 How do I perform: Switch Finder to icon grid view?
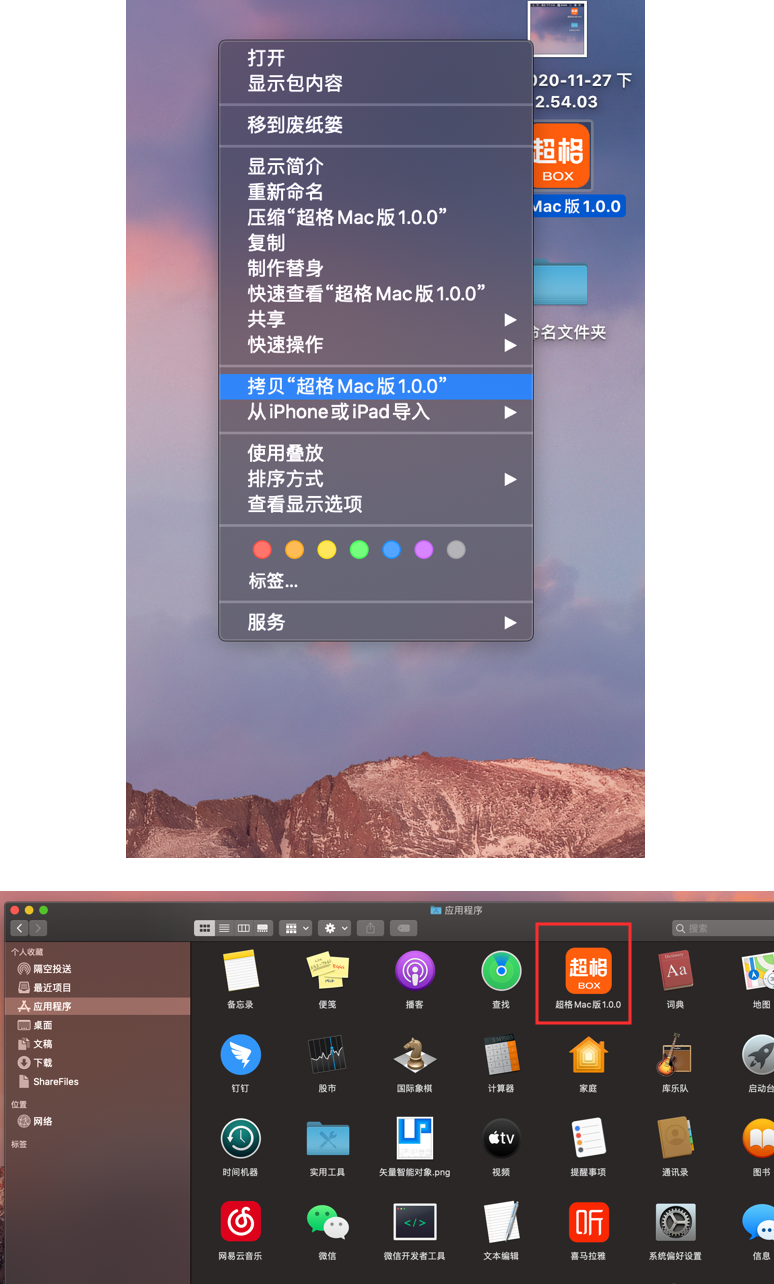[x=205, y=928]
